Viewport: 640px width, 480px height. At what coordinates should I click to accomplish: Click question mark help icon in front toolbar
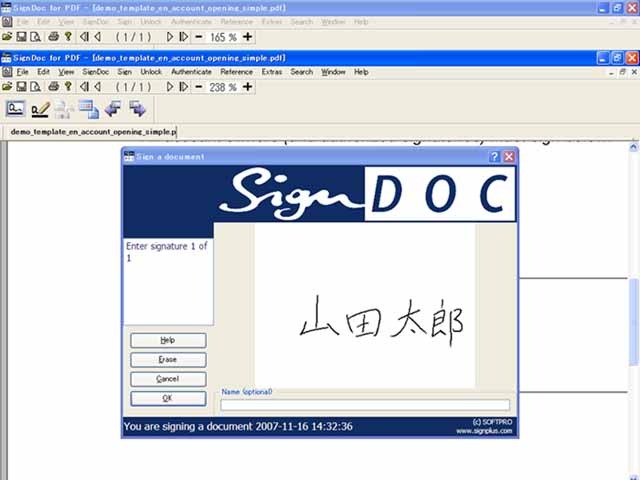coord(68,87)
